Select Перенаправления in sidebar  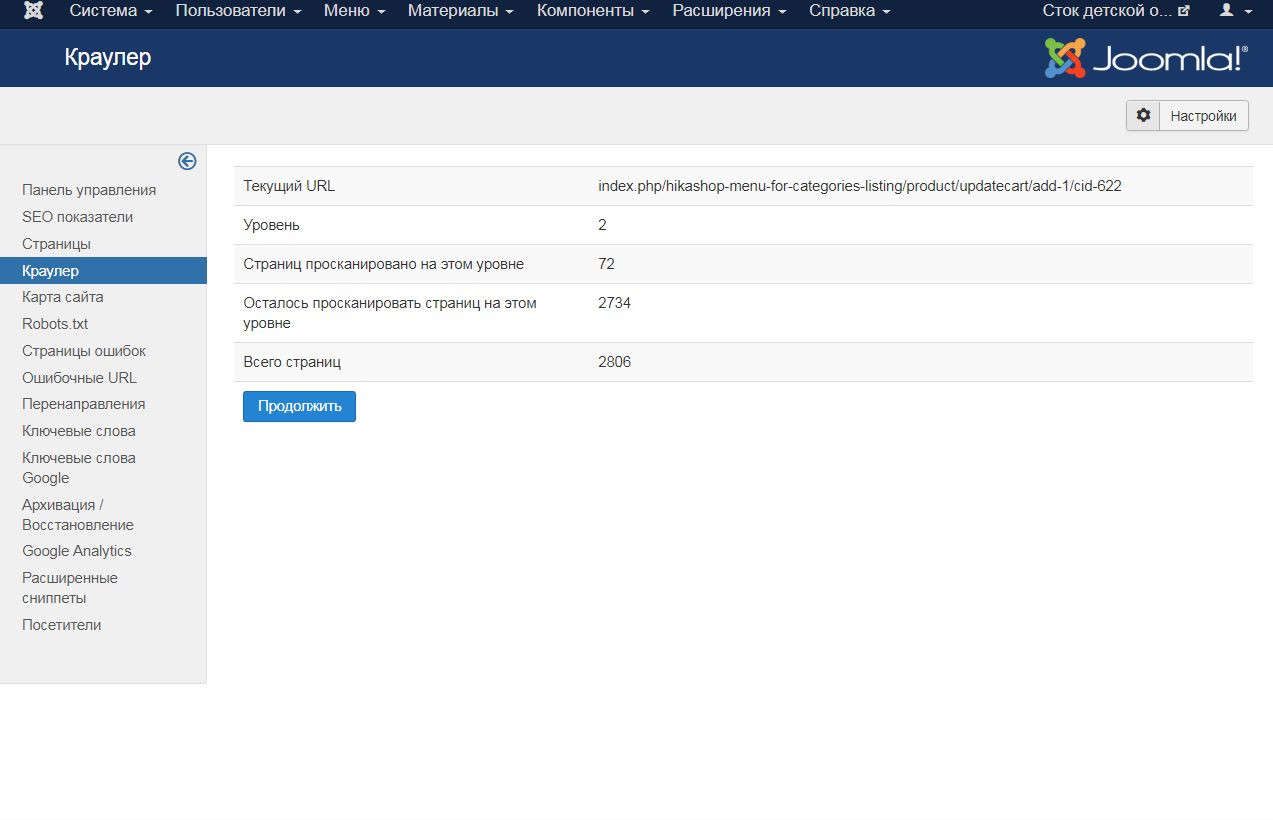coord(84,404)
